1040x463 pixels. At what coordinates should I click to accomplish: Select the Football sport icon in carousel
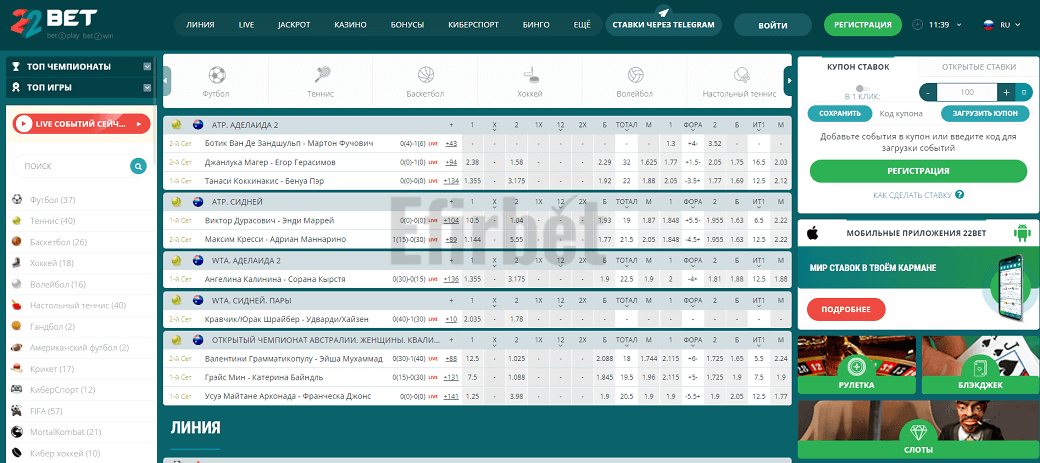pyautogui.click(x=217, y=74)
